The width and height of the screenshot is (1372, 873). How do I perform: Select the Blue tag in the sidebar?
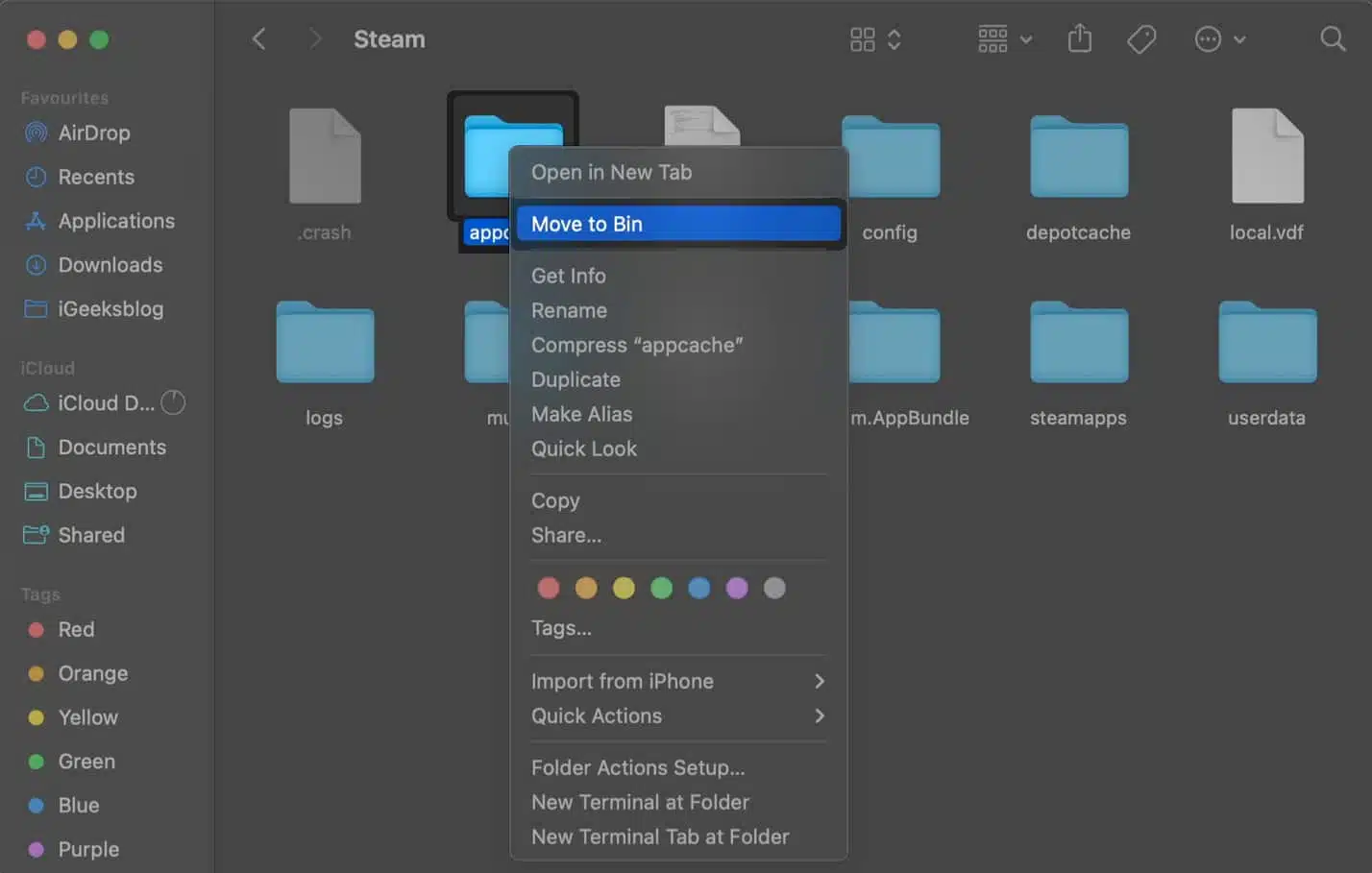click(x=77, y=805)
